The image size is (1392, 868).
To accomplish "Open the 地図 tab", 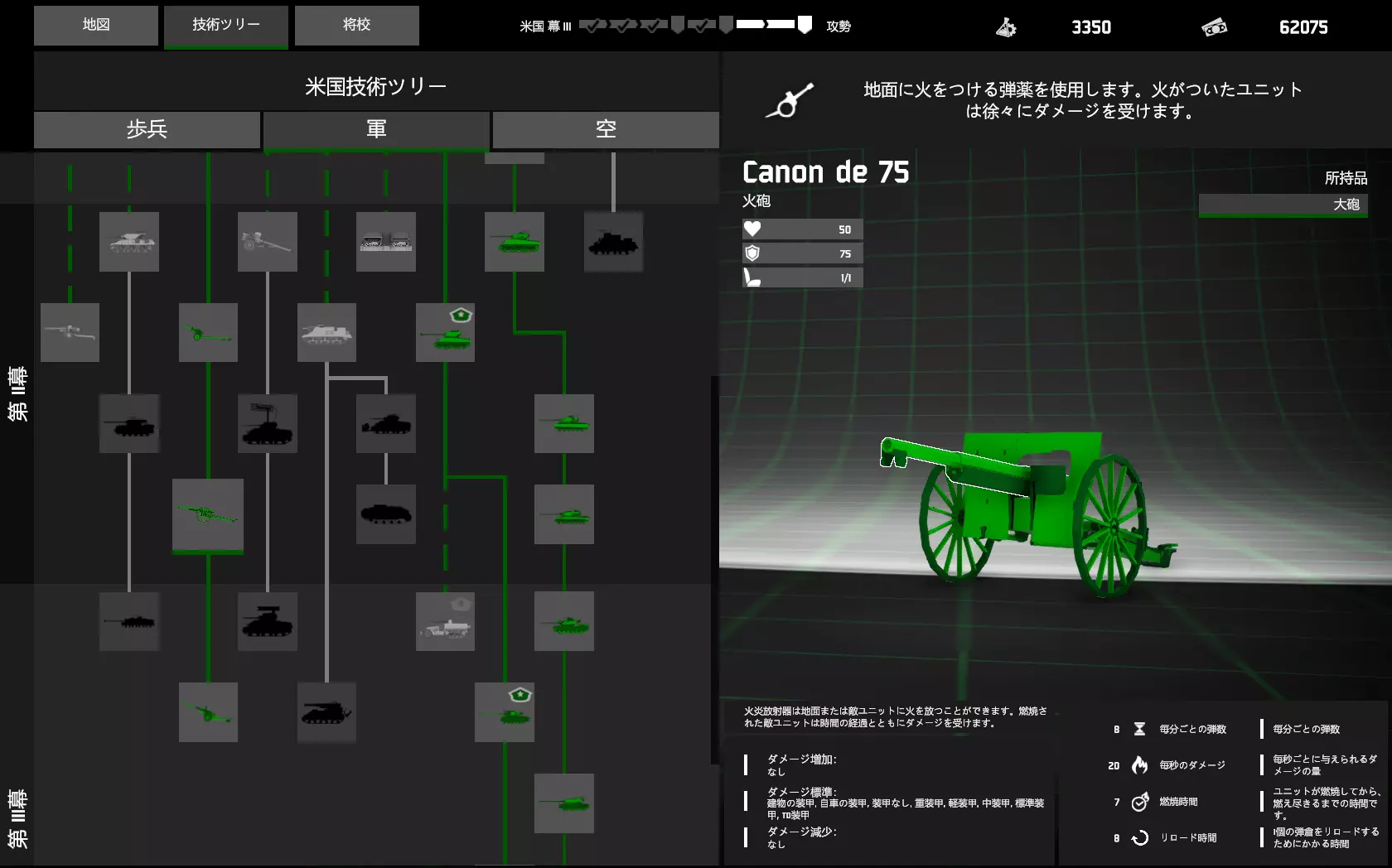I will 96,25.
